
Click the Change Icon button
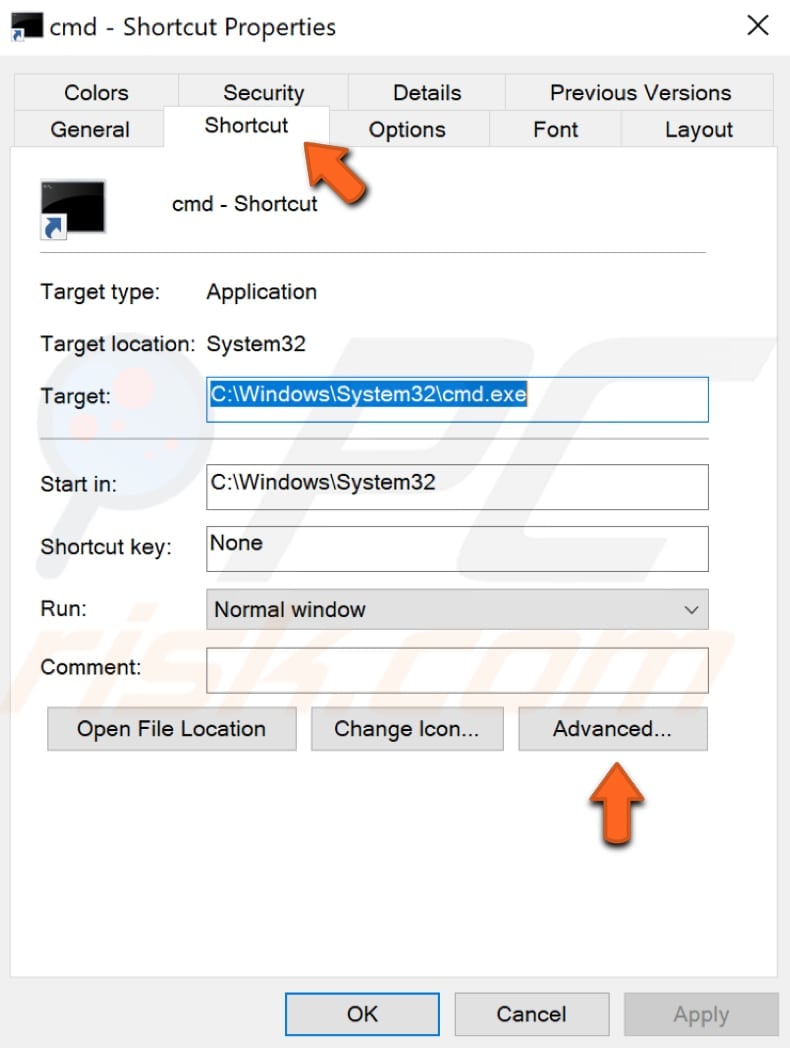407,729
